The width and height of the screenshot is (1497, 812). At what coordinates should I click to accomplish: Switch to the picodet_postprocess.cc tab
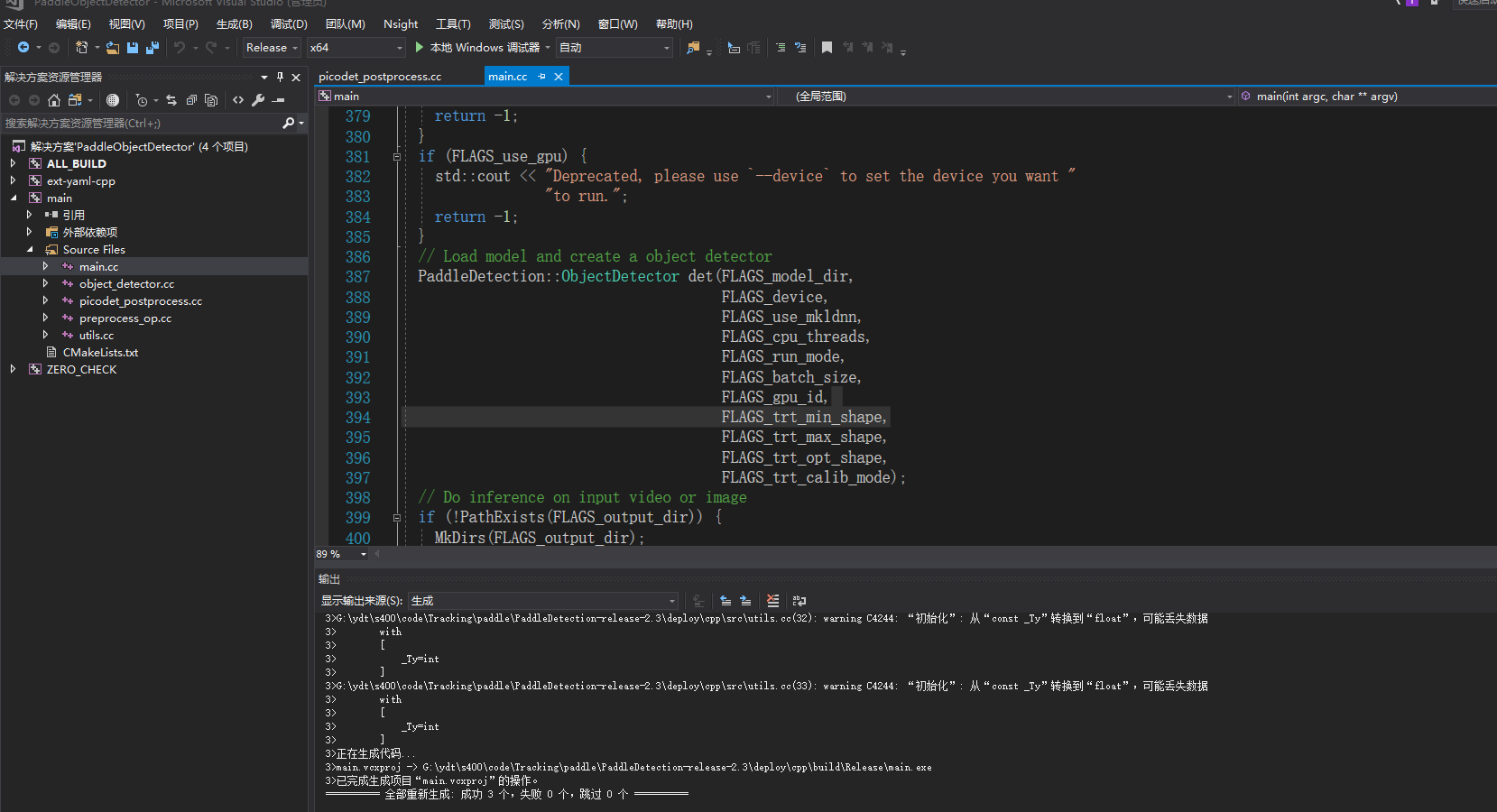click(x=380, y=77)
